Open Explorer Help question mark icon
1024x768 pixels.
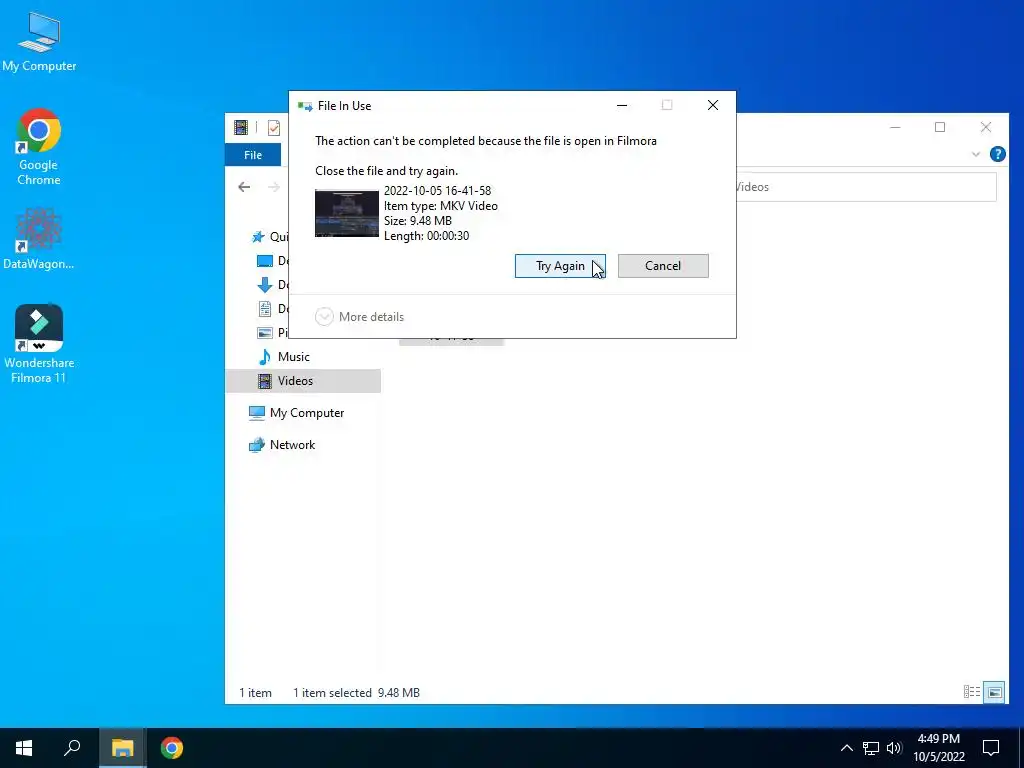click(x=997, y=154)
